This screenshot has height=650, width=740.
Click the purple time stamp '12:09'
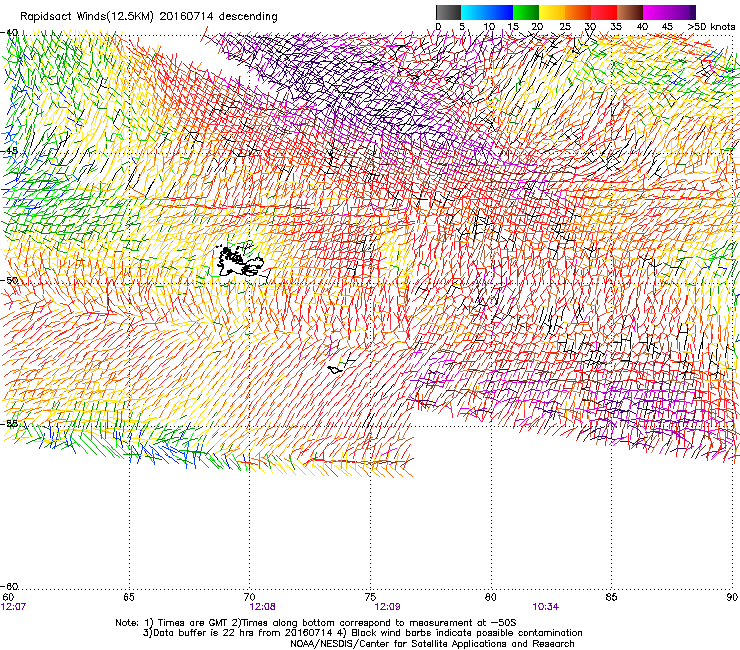(387, 607)
